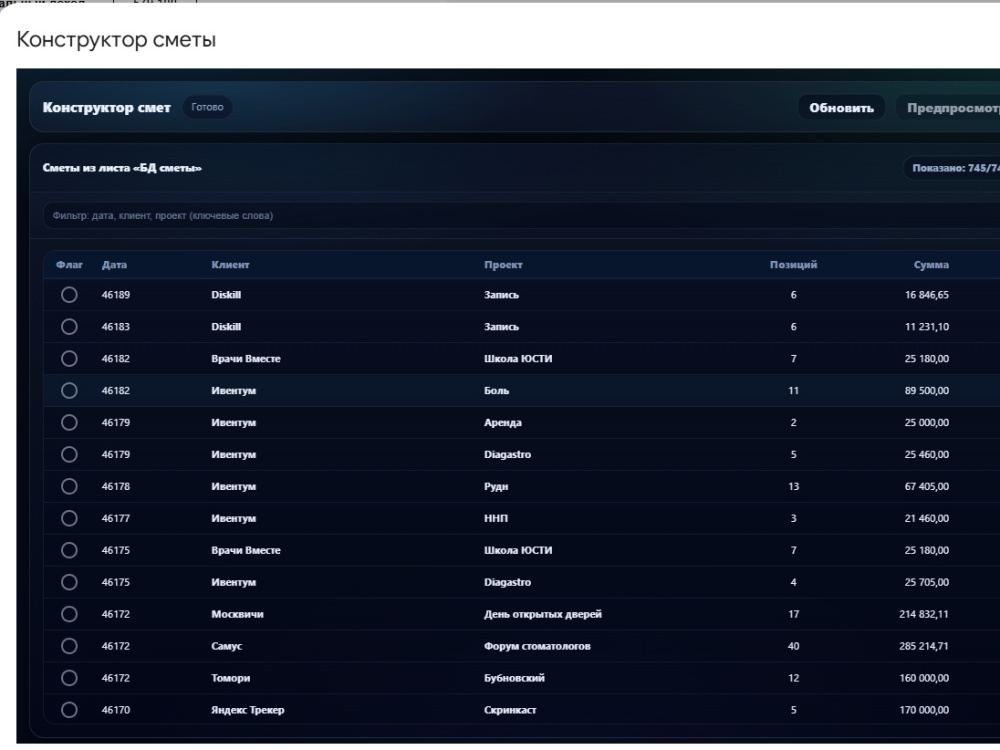
Task: Select the radio for Врачи Вместе 46182 row
Action: click(x=70, y=358)
